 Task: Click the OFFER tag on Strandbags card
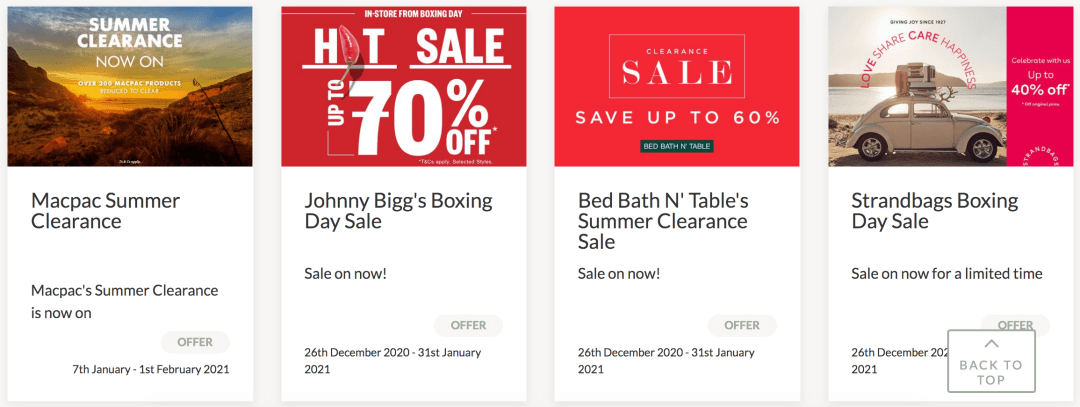click(1015, 325)
